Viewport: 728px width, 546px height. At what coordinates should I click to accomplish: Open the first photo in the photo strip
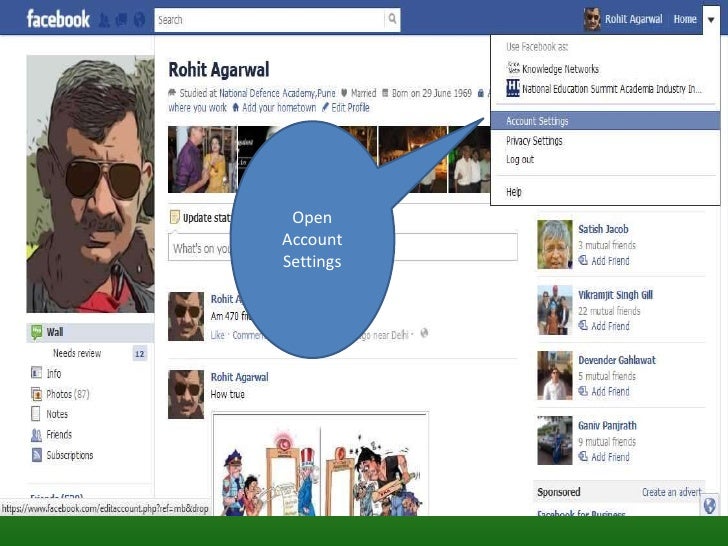point(202,159)
